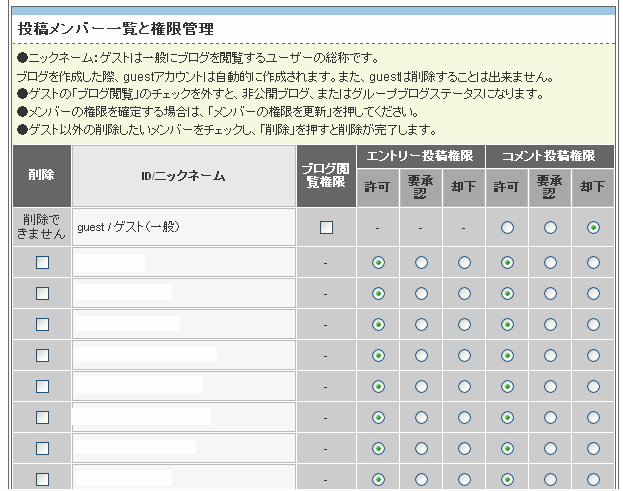Select 許可 entry radio on third member row

coord(378,324)
